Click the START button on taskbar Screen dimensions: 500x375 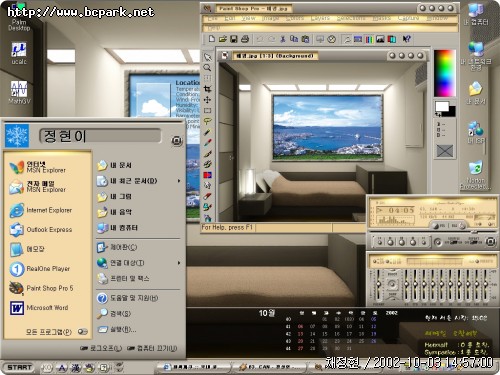pos(19,367)
